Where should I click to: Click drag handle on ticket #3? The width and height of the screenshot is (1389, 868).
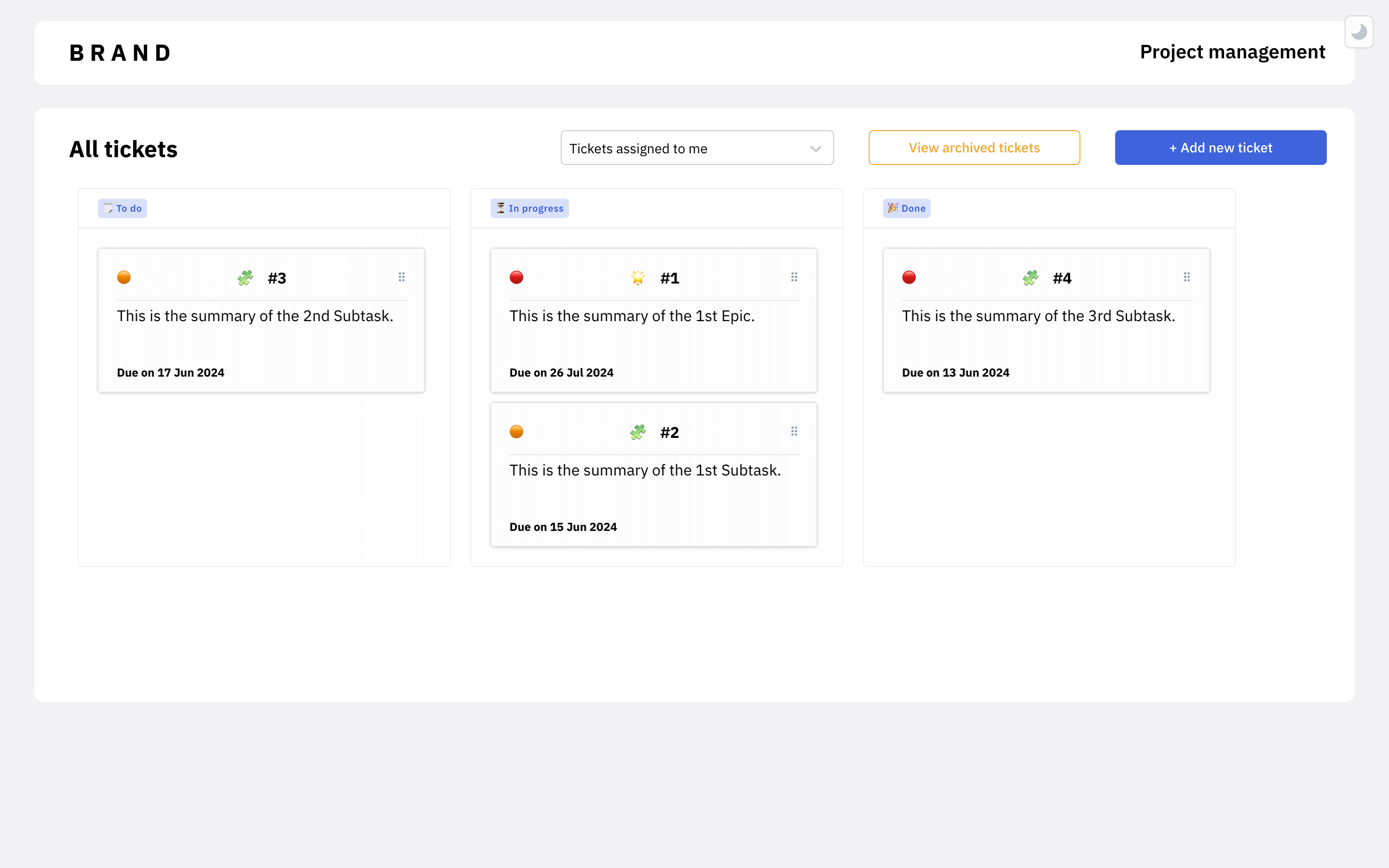(x=402, y=277)
